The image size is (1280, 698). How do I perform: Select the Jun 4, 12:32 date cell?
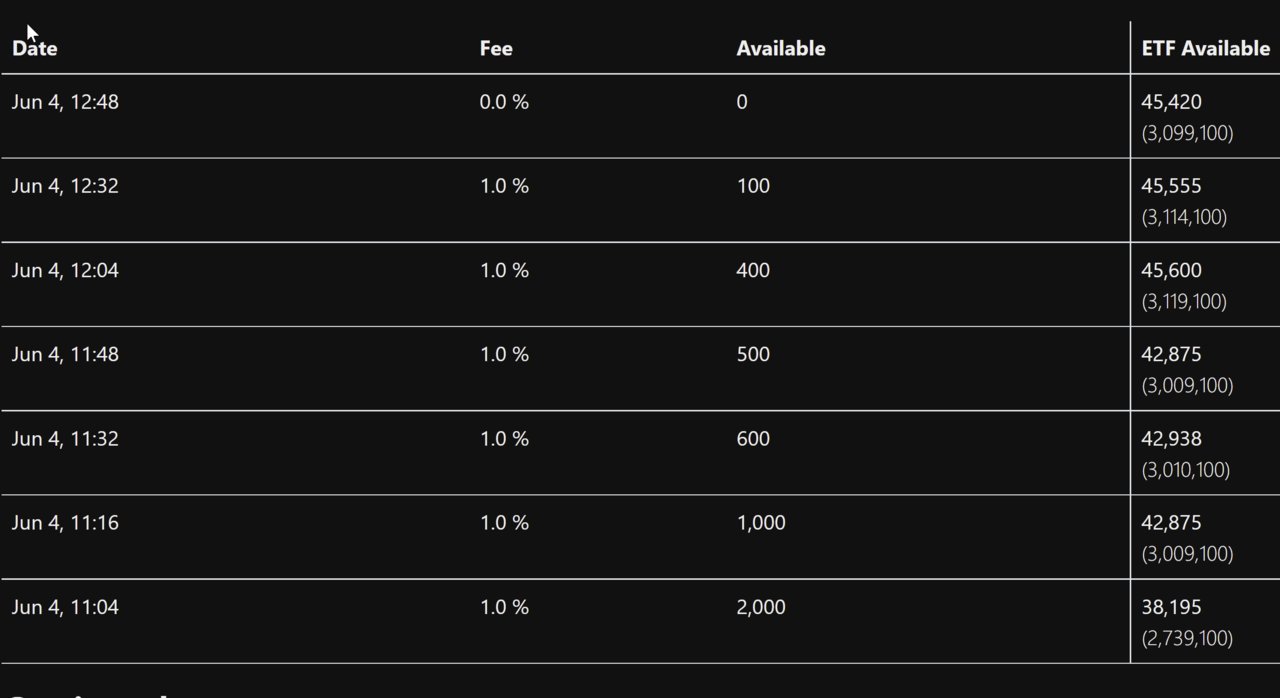[x=65, y=186]
